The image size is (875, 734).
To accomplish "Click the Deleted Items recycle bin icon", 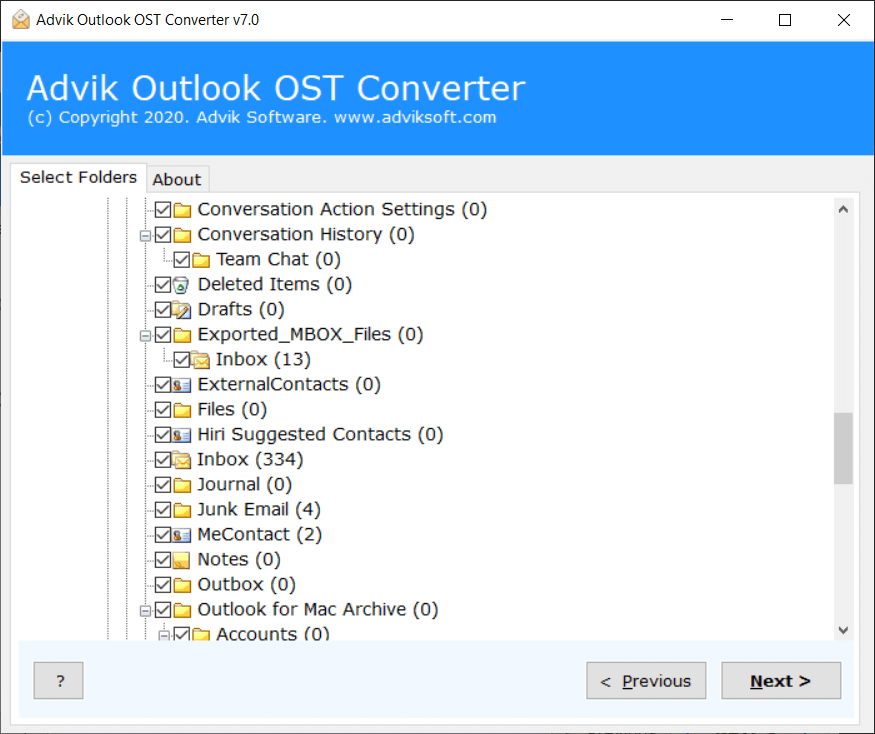I will [x=181, y=285].
